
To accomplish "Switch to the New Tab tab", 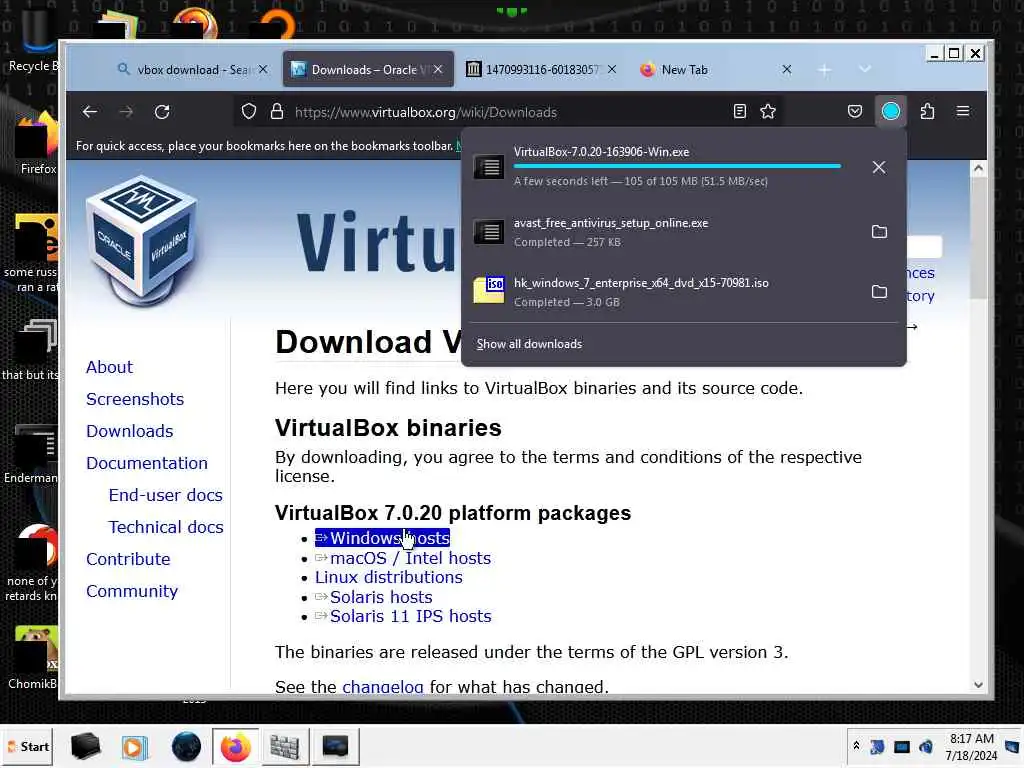I will [715, 70].
